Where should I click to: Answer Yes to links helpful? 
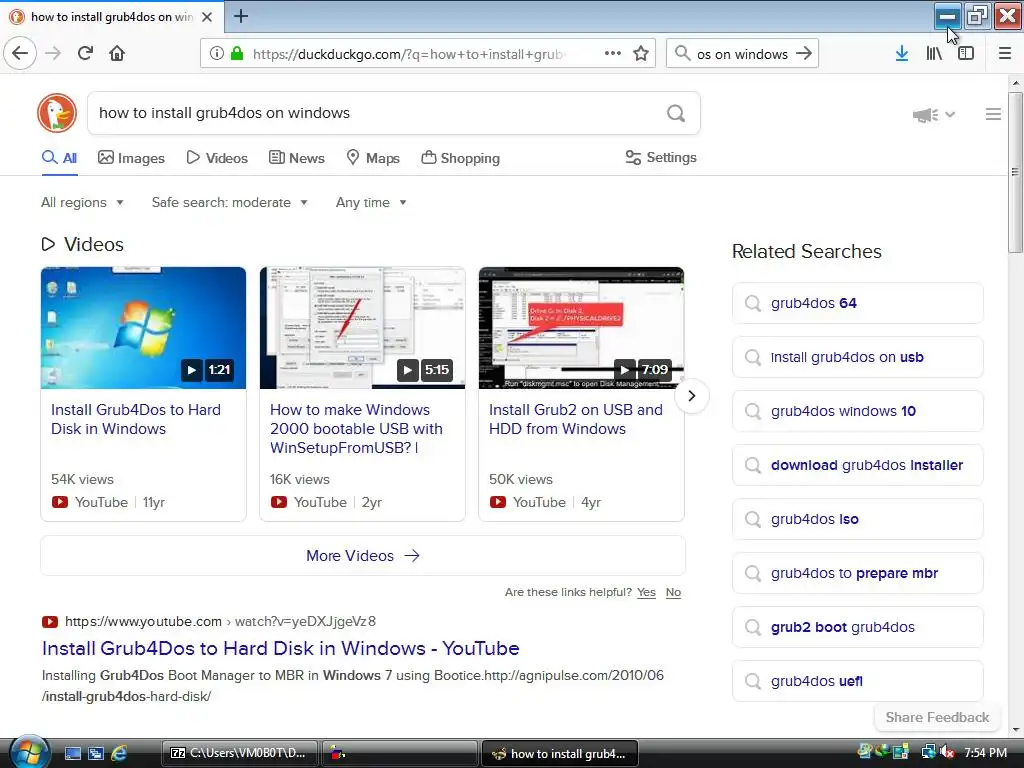647,592
